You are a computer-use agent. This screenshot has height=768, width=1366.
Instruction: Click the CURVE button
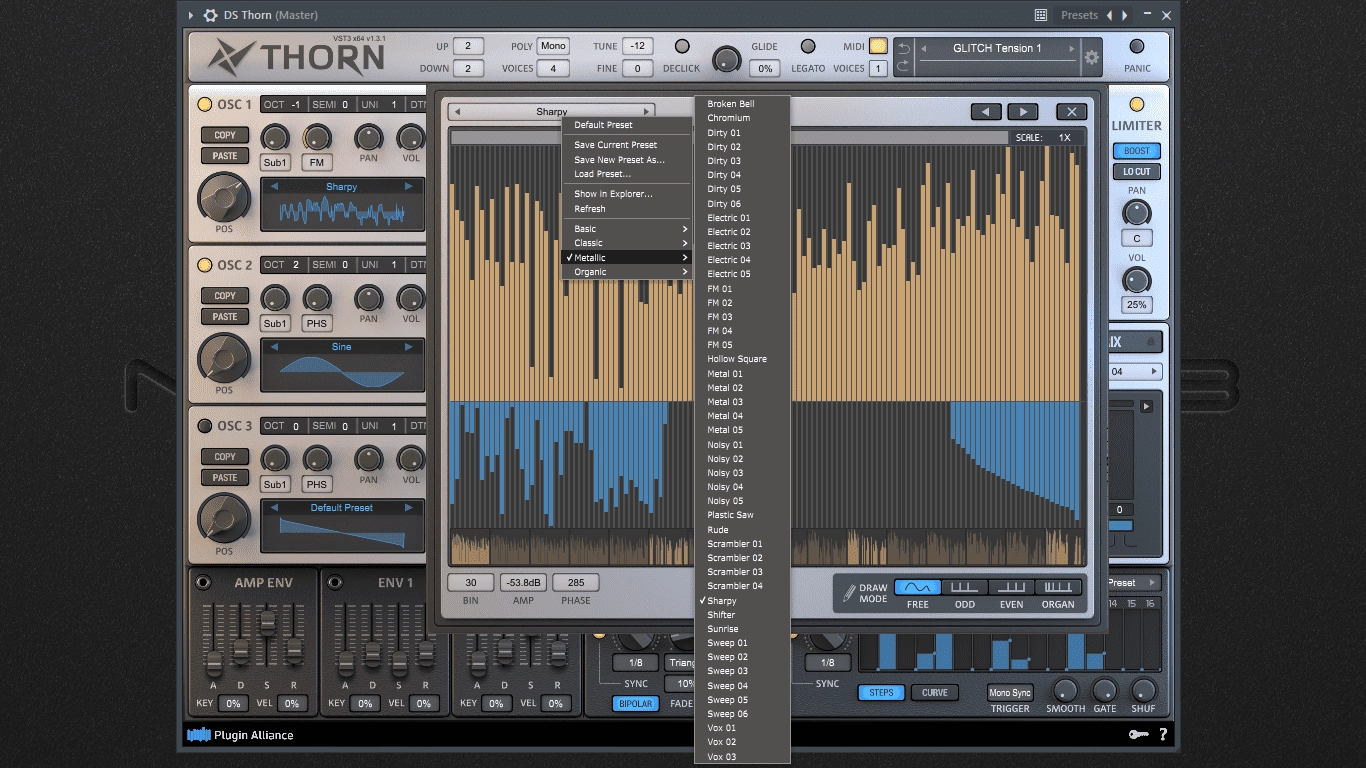(x=935, y=692)
